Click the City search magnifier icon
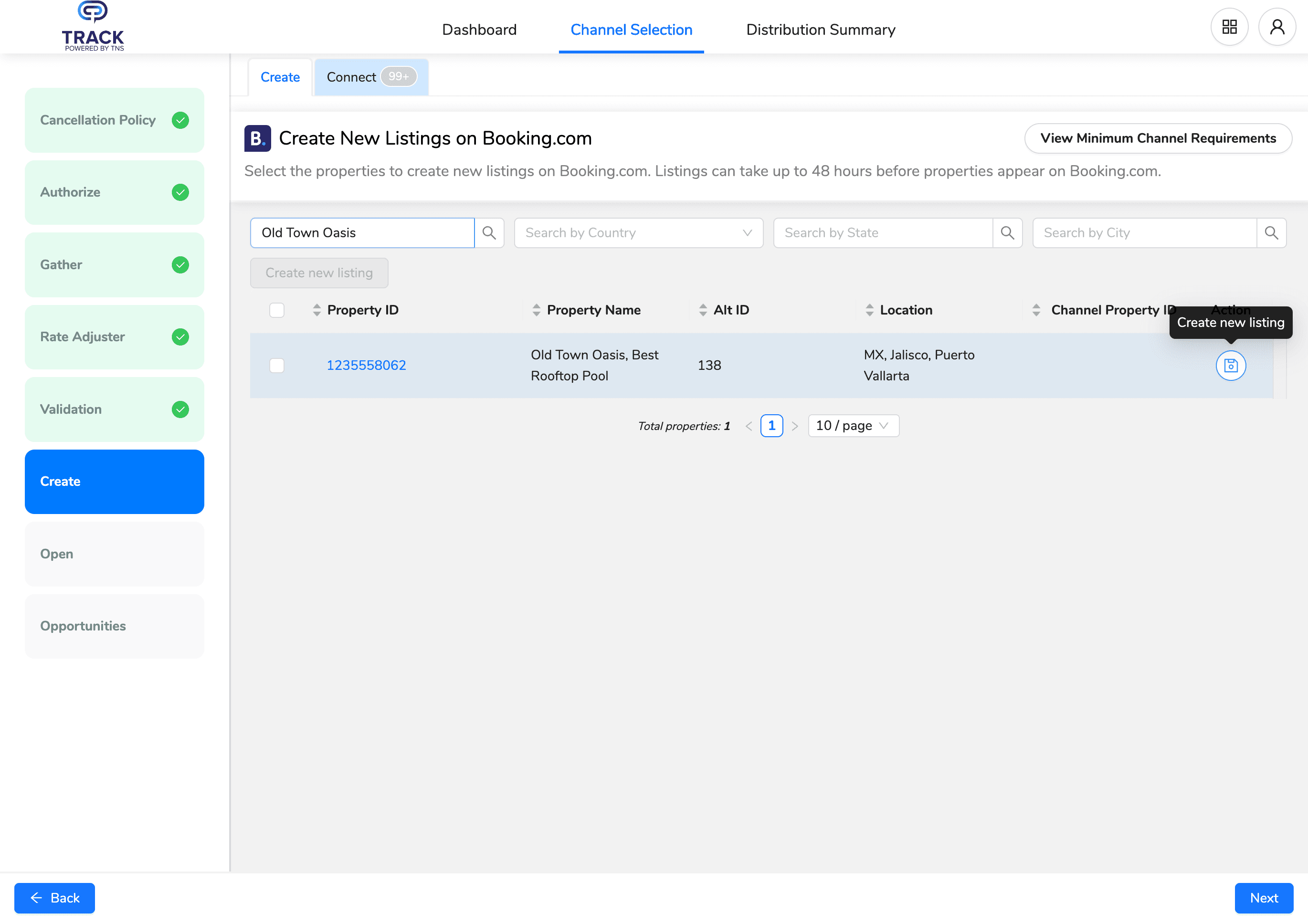Screen dimensions: 1308x924 [1272, 233]
